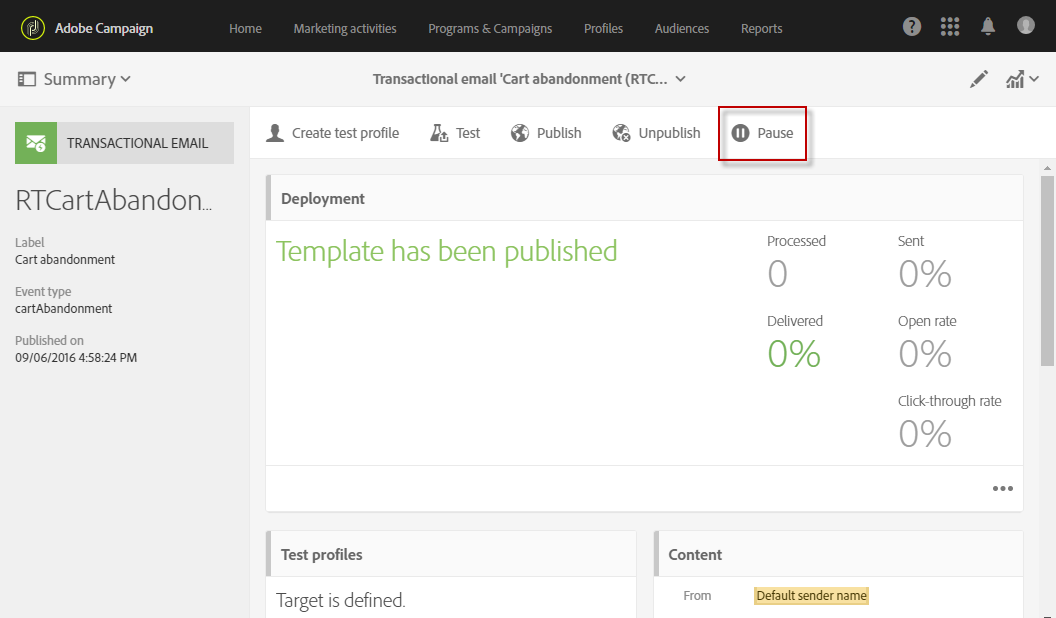The height and width of the screenshot is (618, 1056).
Task: Click the Test flask button
Action: click(x=455, y=133)
